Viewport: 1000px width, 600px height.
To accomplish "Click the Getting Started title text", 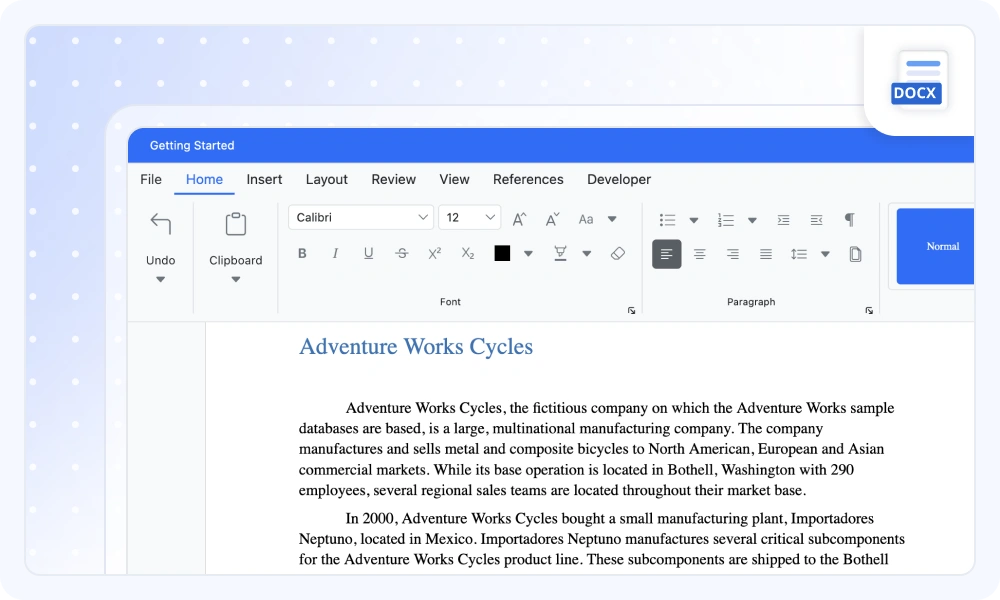I will (x=192, y=145).
